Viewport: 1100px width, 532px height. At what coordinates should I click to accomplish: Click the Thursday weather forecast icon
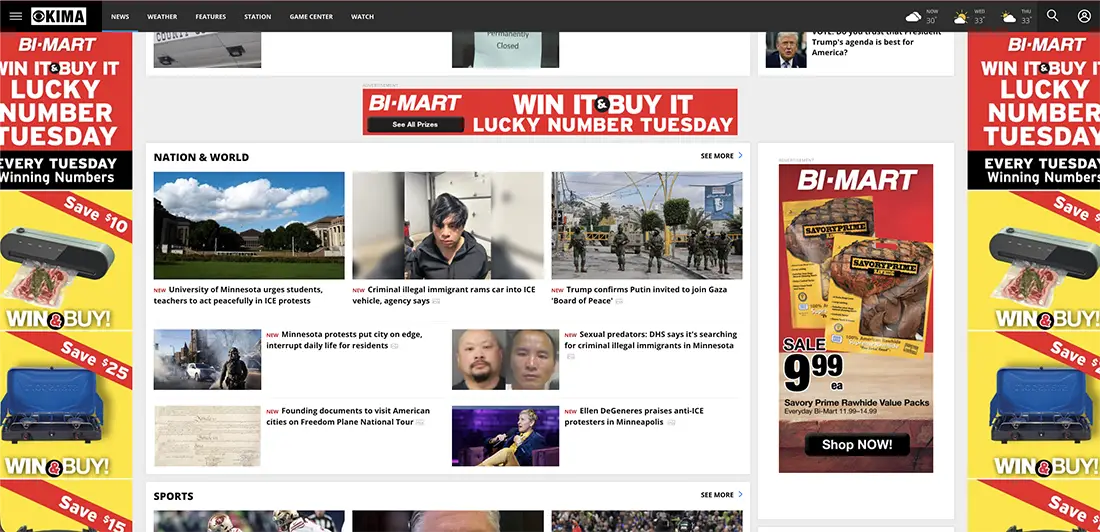[1008, 16]
